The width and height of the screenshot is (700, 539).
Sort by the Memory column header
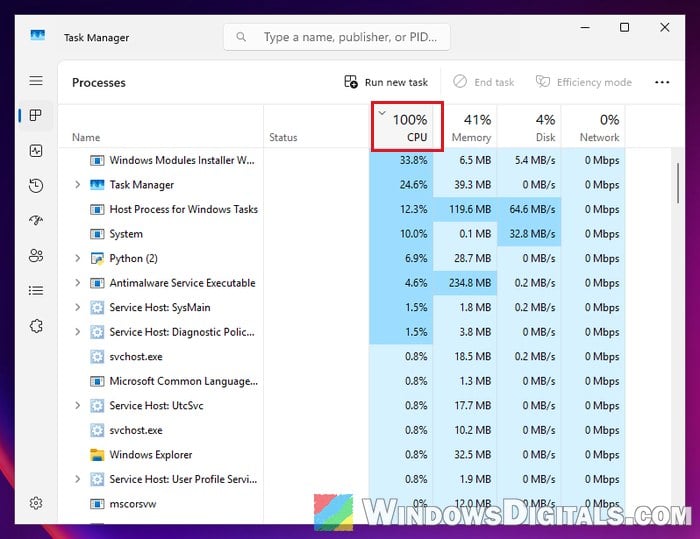(465, 127)
